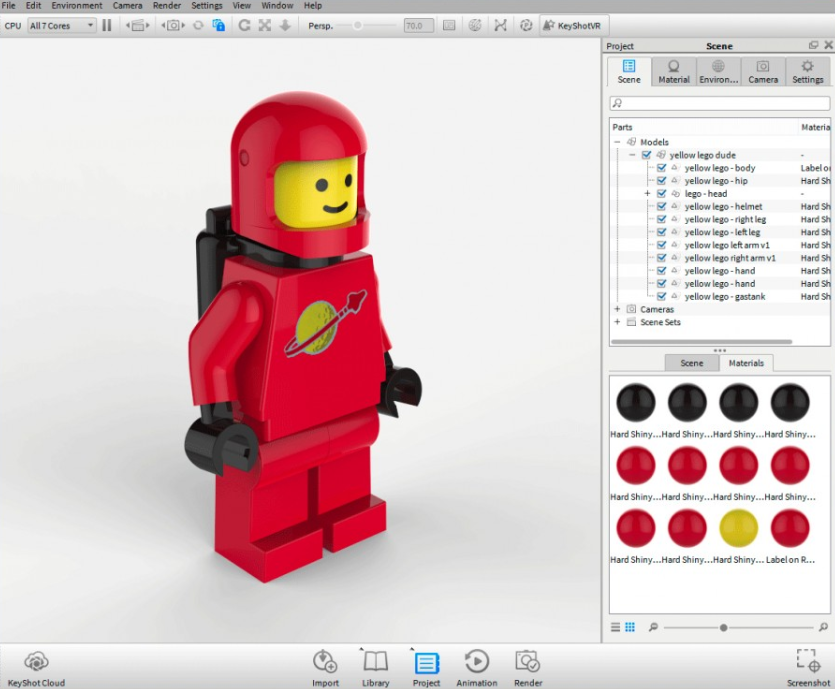This screenshot has height=689, width=835.
Task: Click the camera snapshot toolbar icon
Action: 173,26
